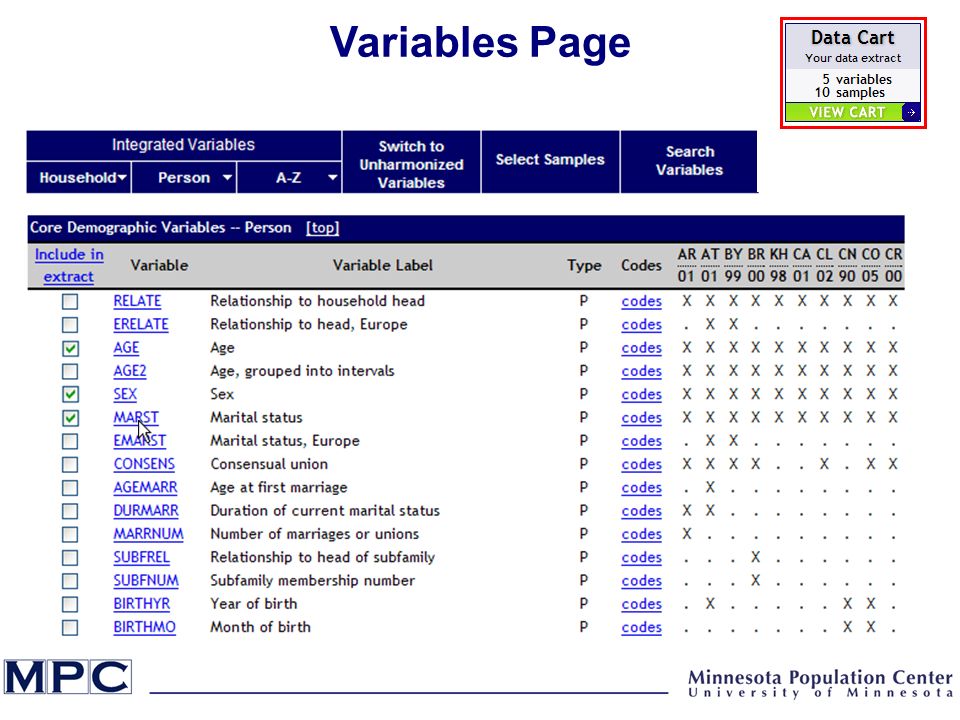Image resolution: width=960 pixels, height=720 pixels.
Task: View codes for Marital status, Europe
Action: click(642, 441)
